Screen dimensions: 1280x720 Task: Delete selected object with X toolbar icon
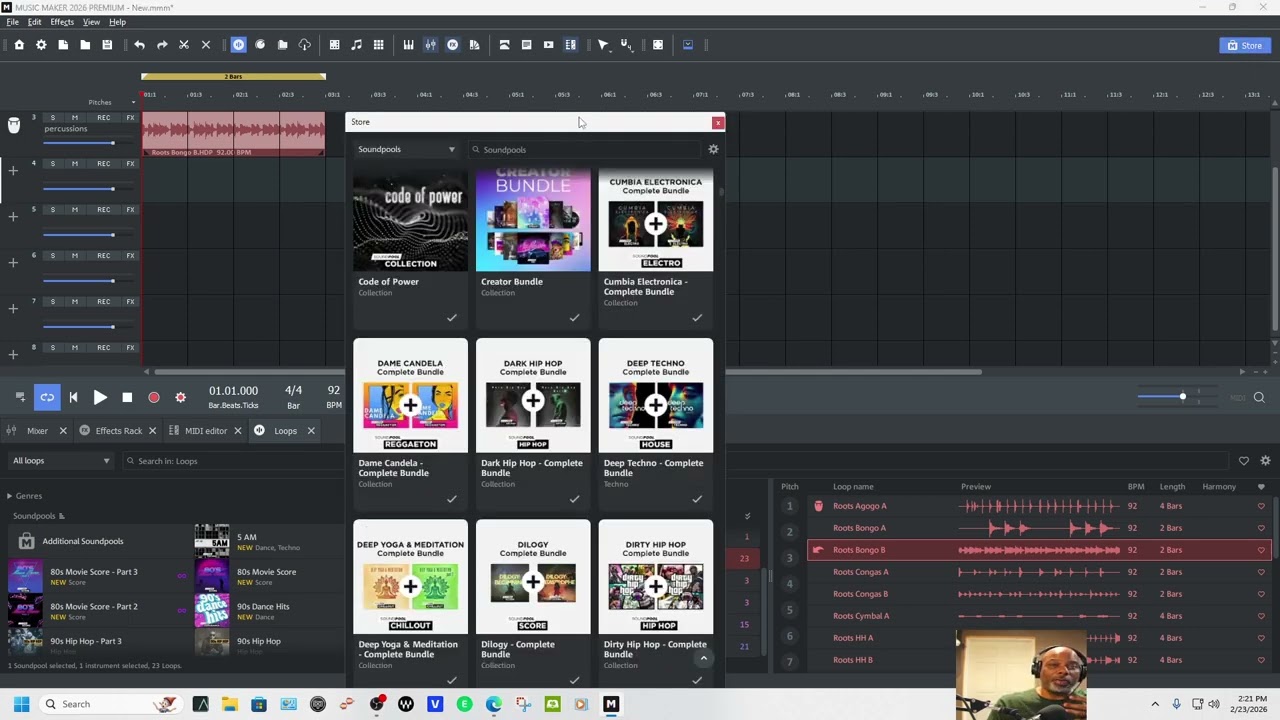pos(206,44)
